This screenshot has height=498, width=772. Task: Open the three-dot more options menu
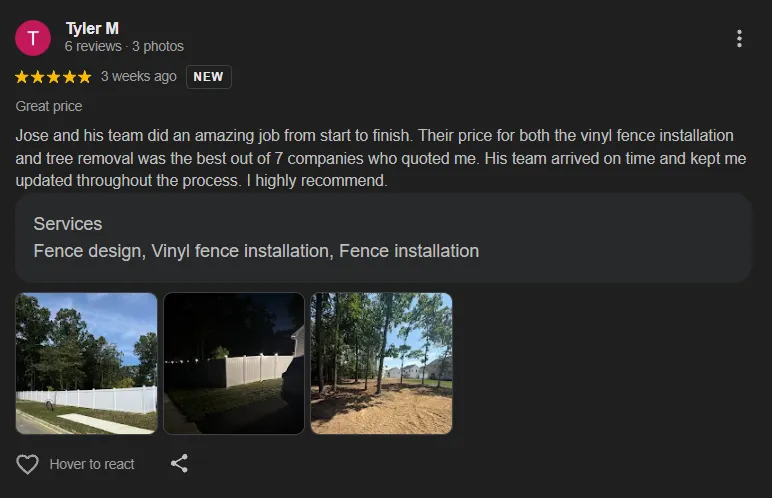(739, 39)
